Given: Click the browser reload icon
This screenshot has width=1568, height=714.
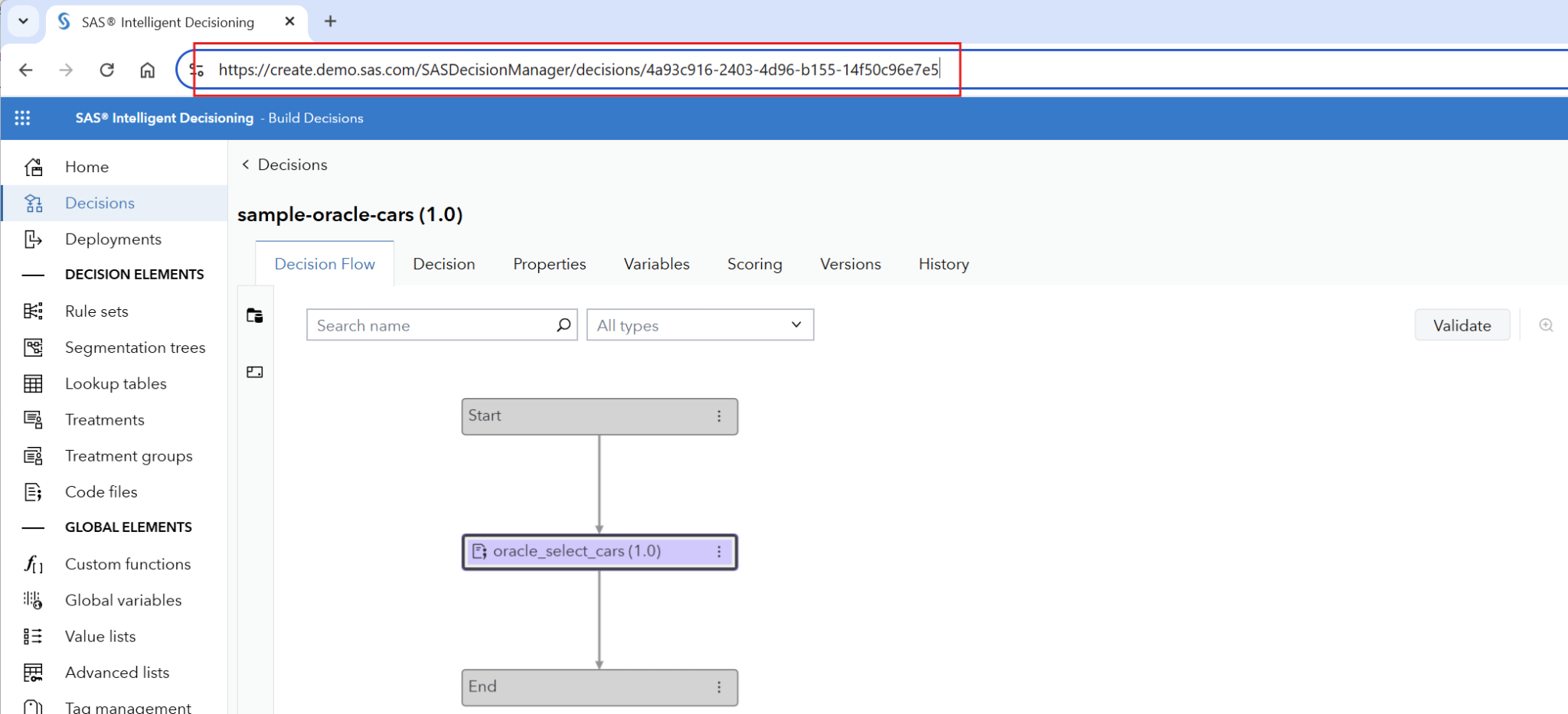Looking at the screenshot, I should (107, 70).
